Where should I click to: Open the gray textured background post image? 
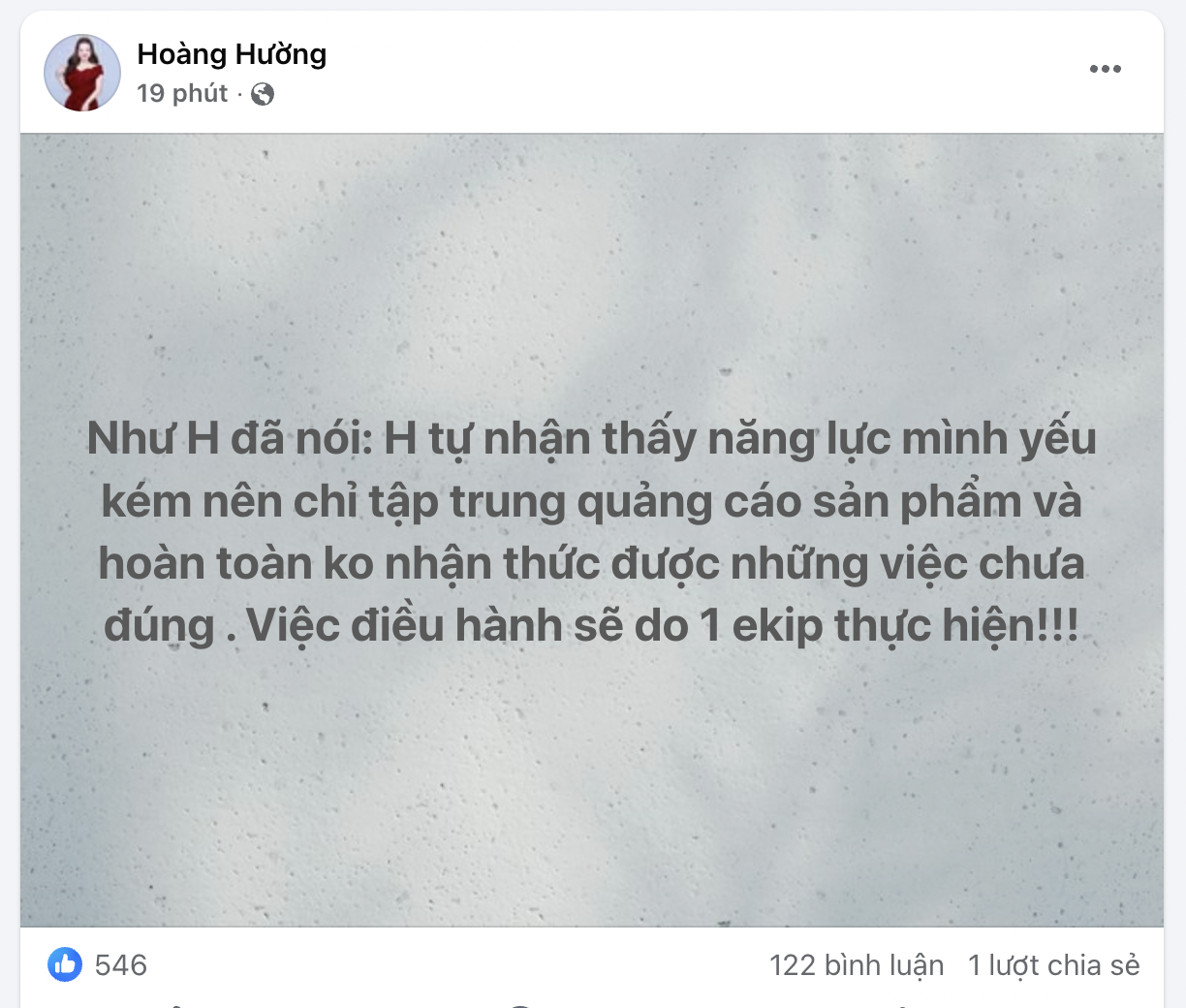(592, 530)
